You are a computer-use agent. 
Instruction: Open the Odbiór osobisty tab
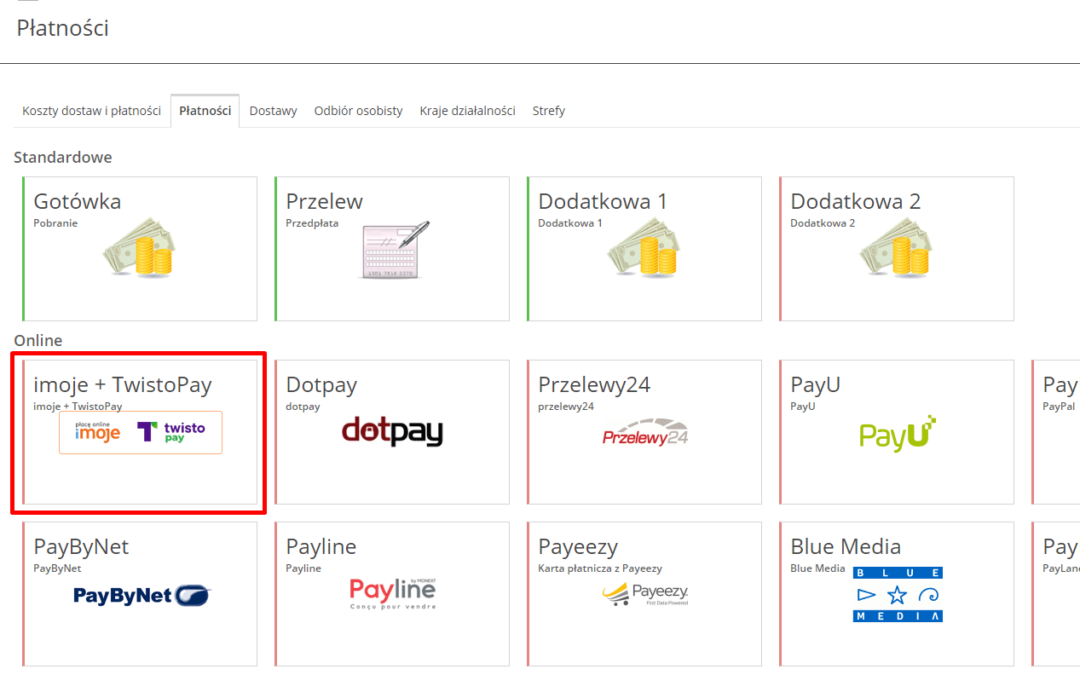(x=358, y=111)
